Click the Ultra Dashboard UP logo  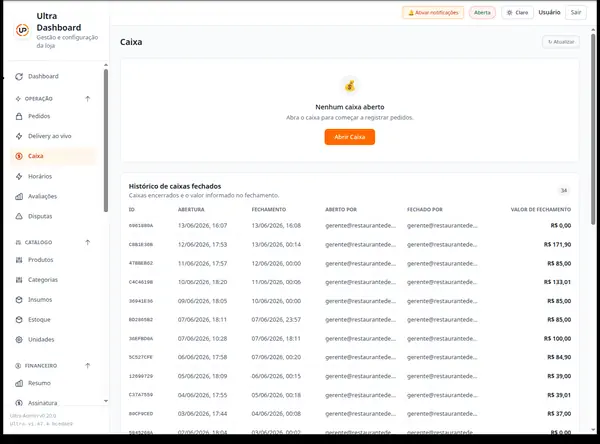pyautogui.click(x=22, y=30)
